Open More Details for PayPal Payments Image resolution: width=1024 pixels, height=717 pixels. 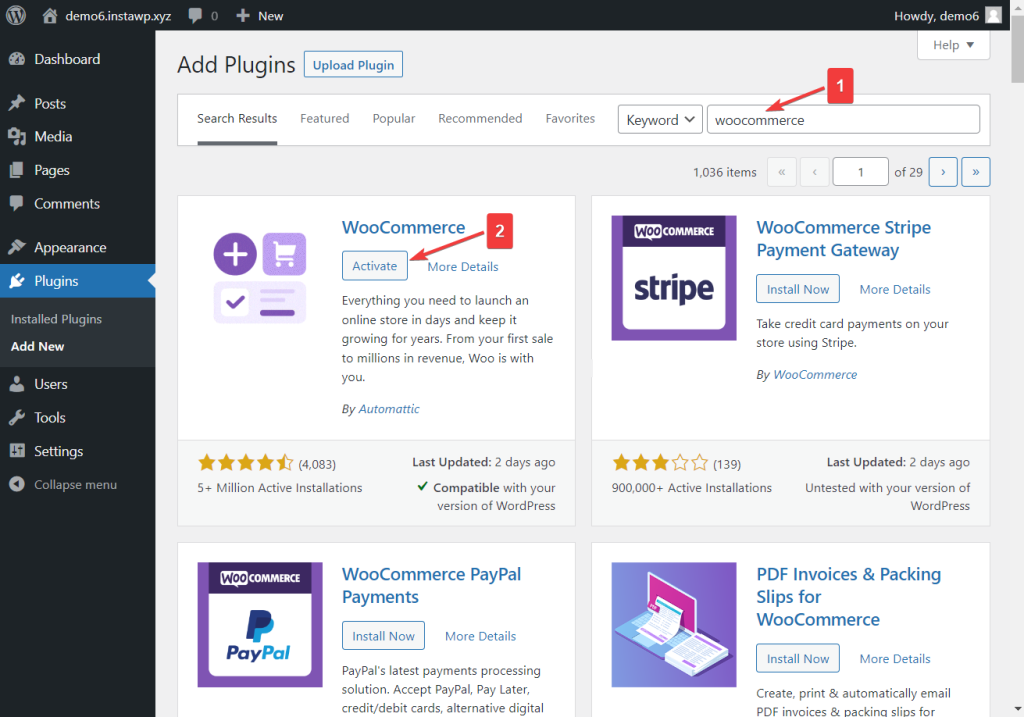coord(481,636)
